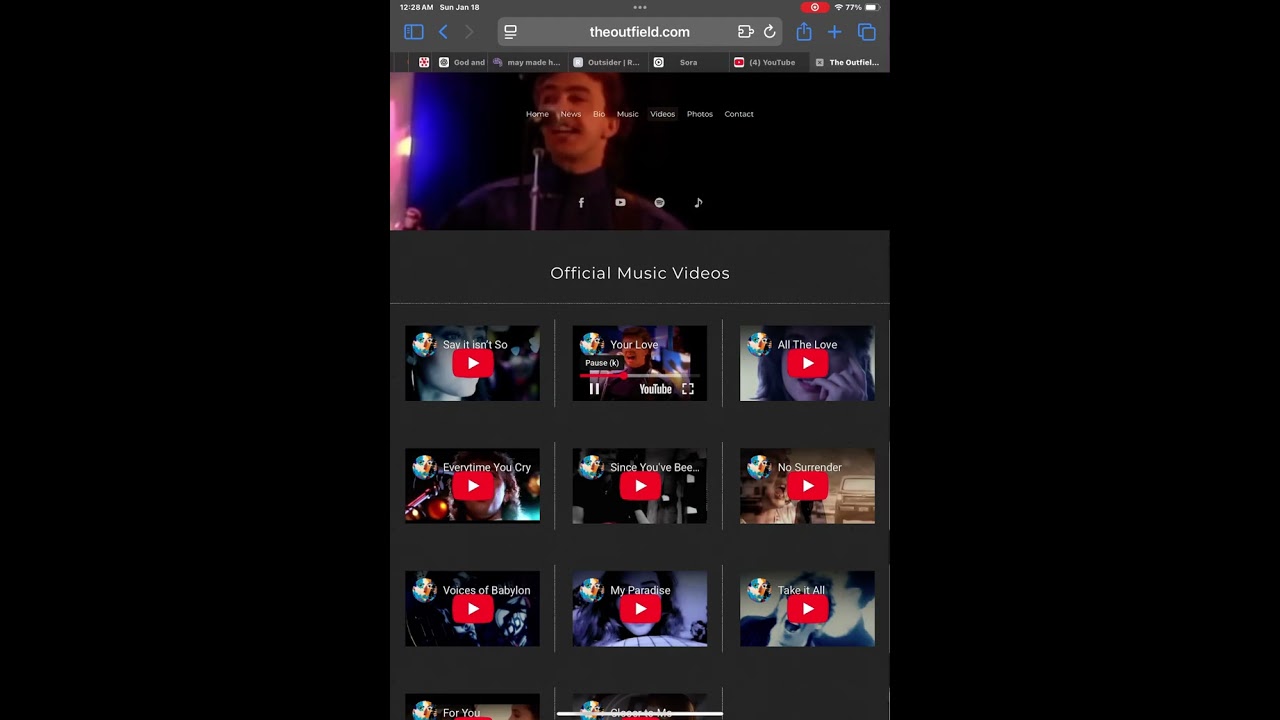Toggle the Safari sidebar
1280x720 pixels.
pyautogui.click(x=413, y=32)
